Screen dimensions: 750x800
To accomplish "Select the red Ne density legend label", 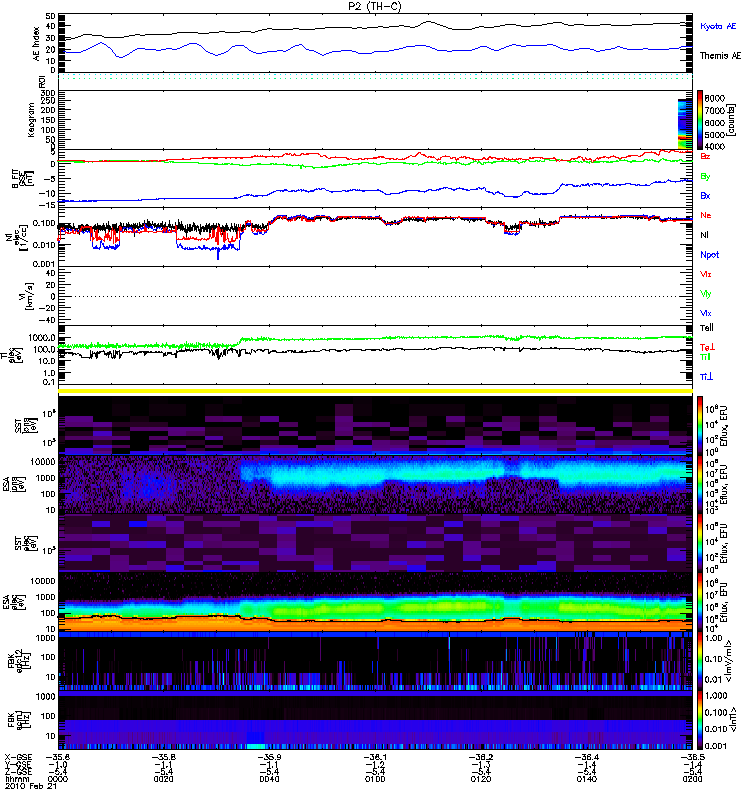I will [705, 215].
